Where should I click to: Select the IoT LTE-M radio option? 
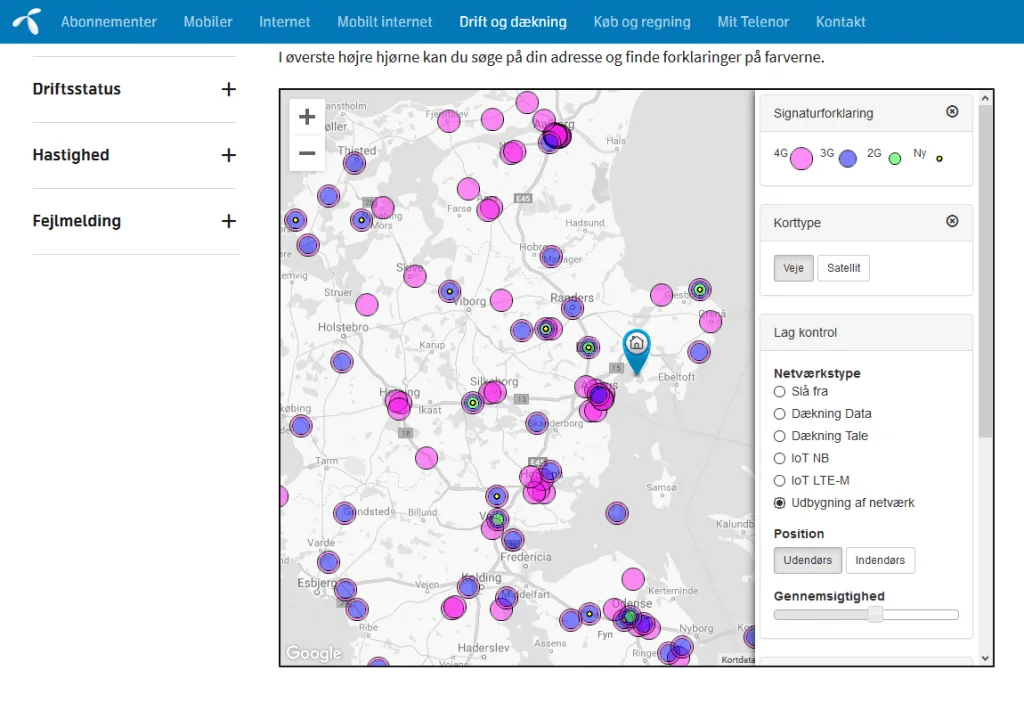pos(779,481)
